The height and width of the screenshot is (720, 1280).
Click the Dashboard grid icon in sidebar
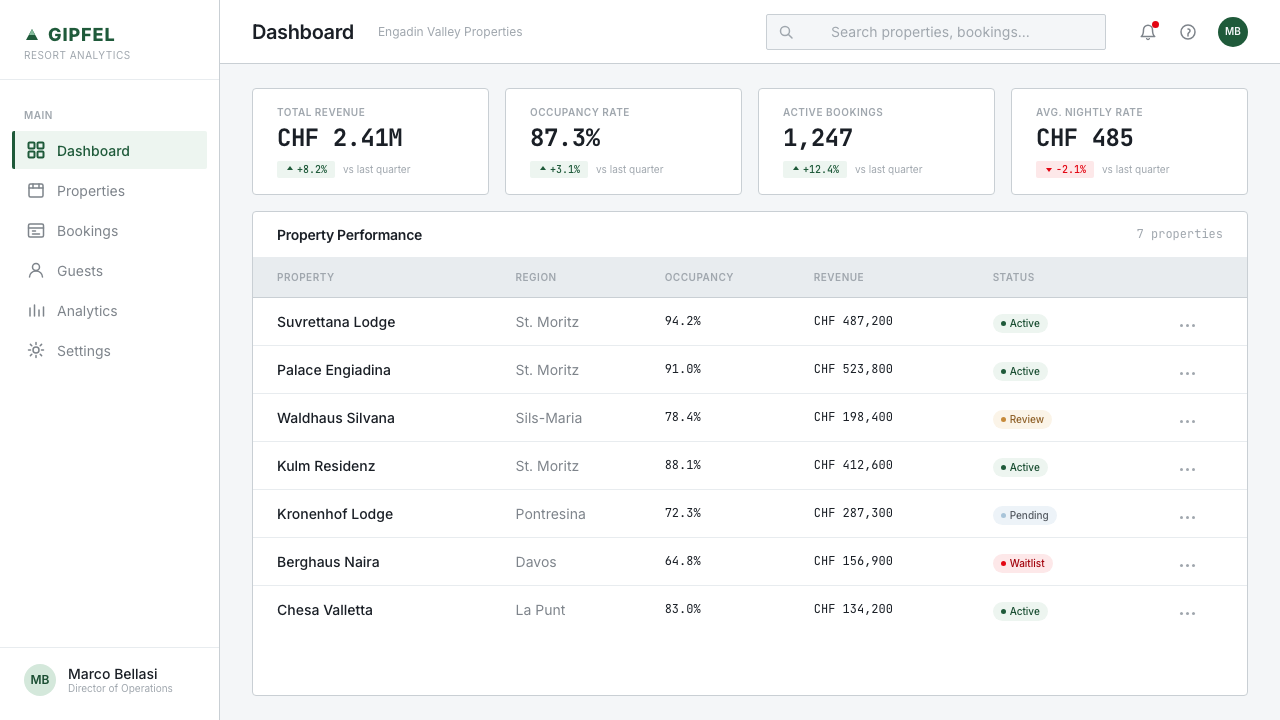tap(36, 150)
